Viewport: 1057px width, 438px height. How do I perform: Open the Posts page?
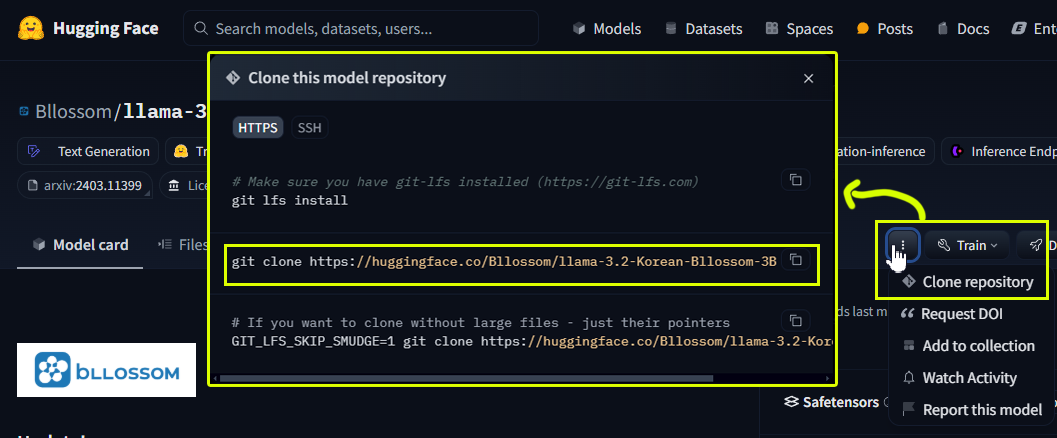pos(884,29)
